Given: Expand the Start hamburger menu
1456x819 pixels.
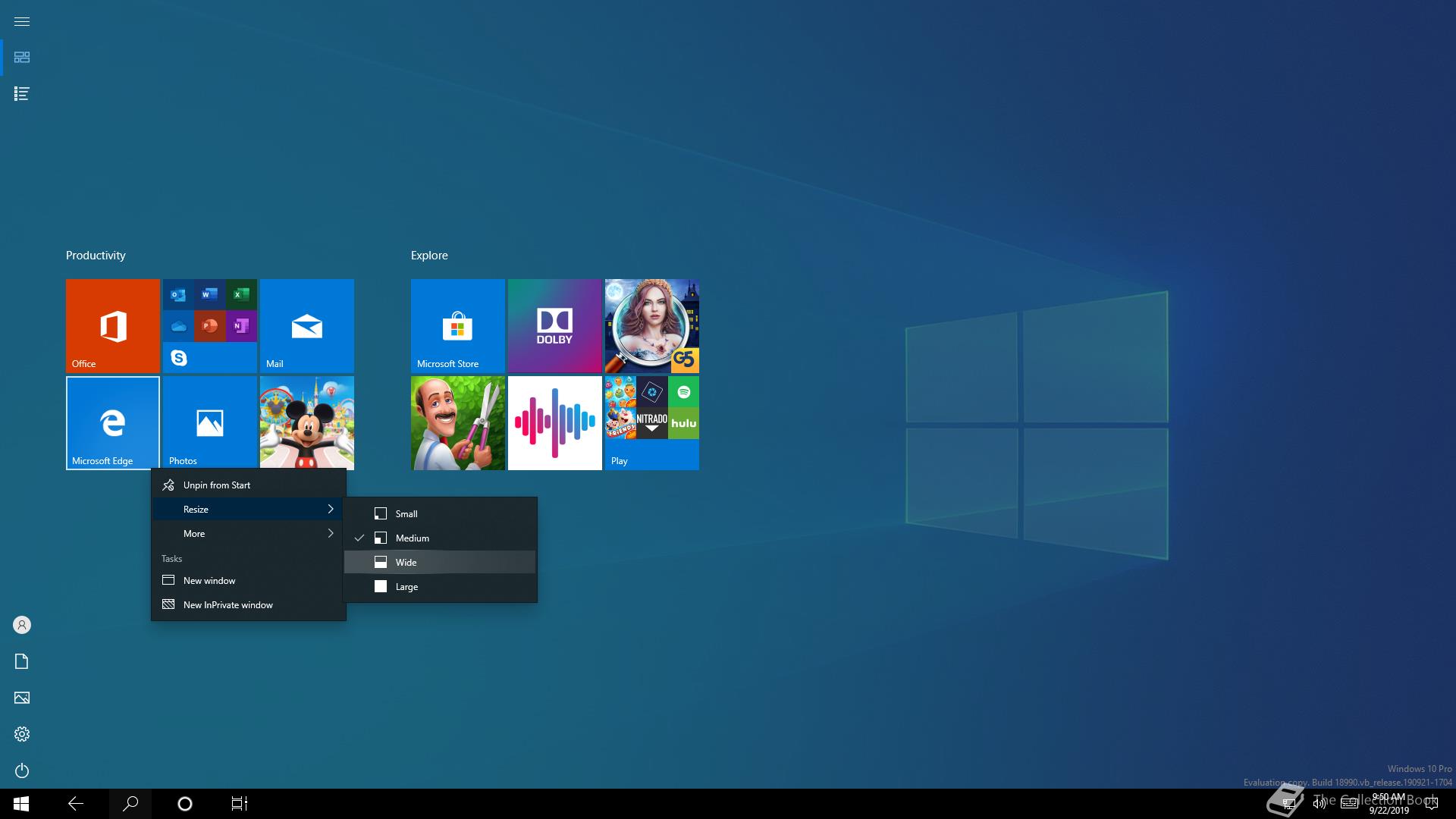Looking at the screenshot, I should tap(22, 21).
